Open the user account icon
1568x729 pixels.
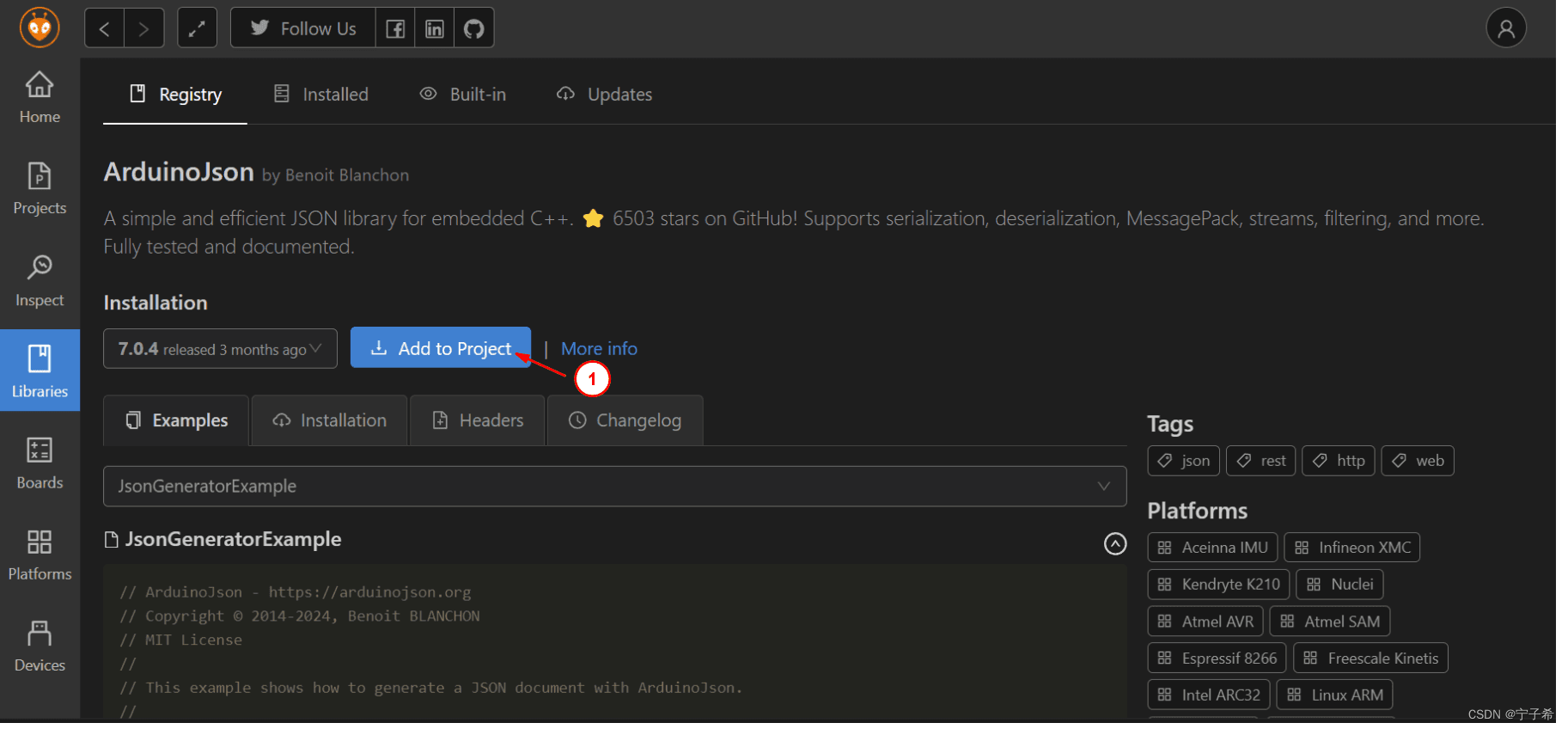1505,28
